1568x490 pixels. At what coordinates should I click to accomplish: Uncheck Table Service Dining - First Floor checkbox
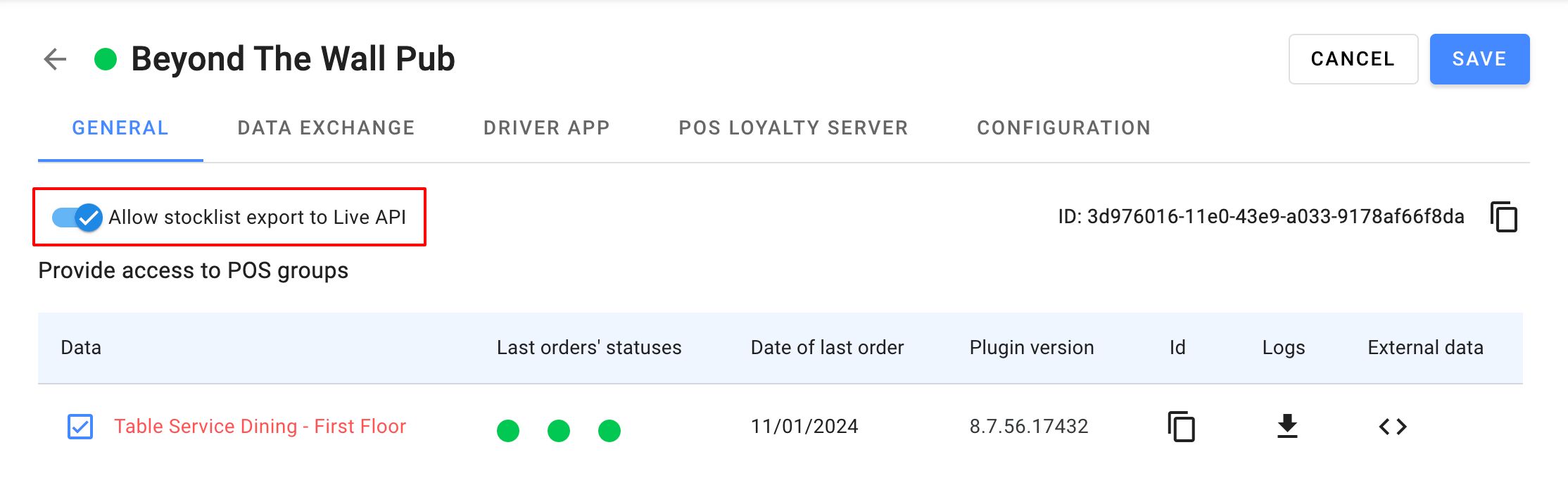click(x=80, y=427)
